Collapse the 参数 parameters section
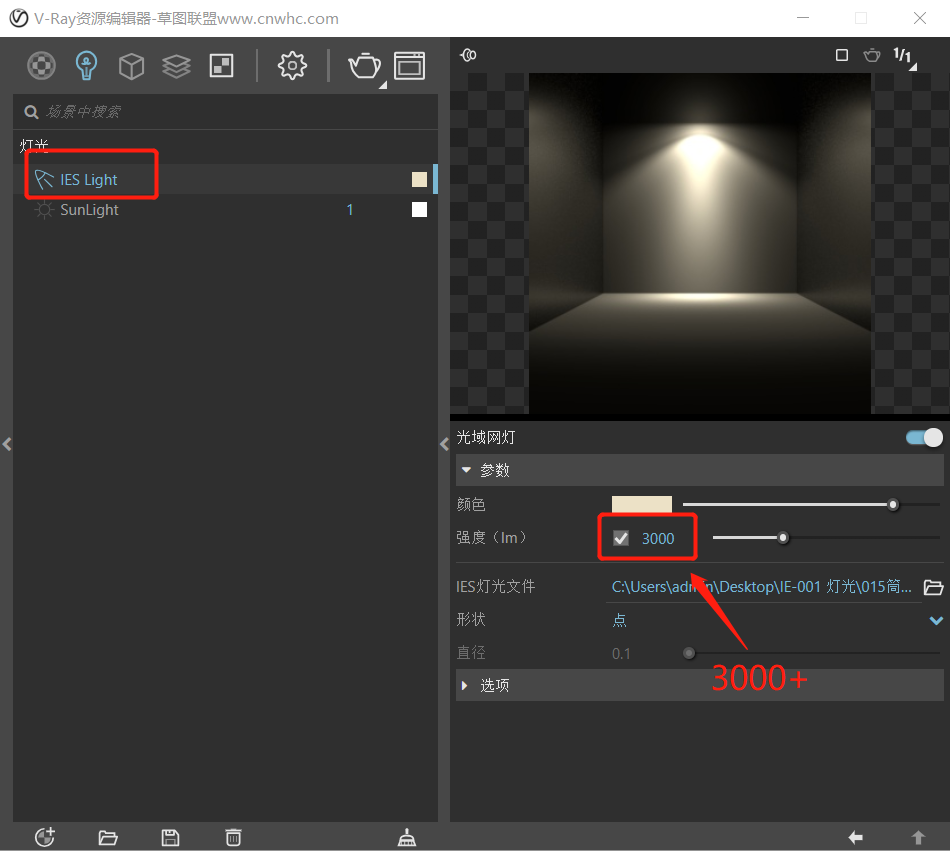The width and height of the screenshot is (950, 851). pyautogui.click(x=700, y=470)
